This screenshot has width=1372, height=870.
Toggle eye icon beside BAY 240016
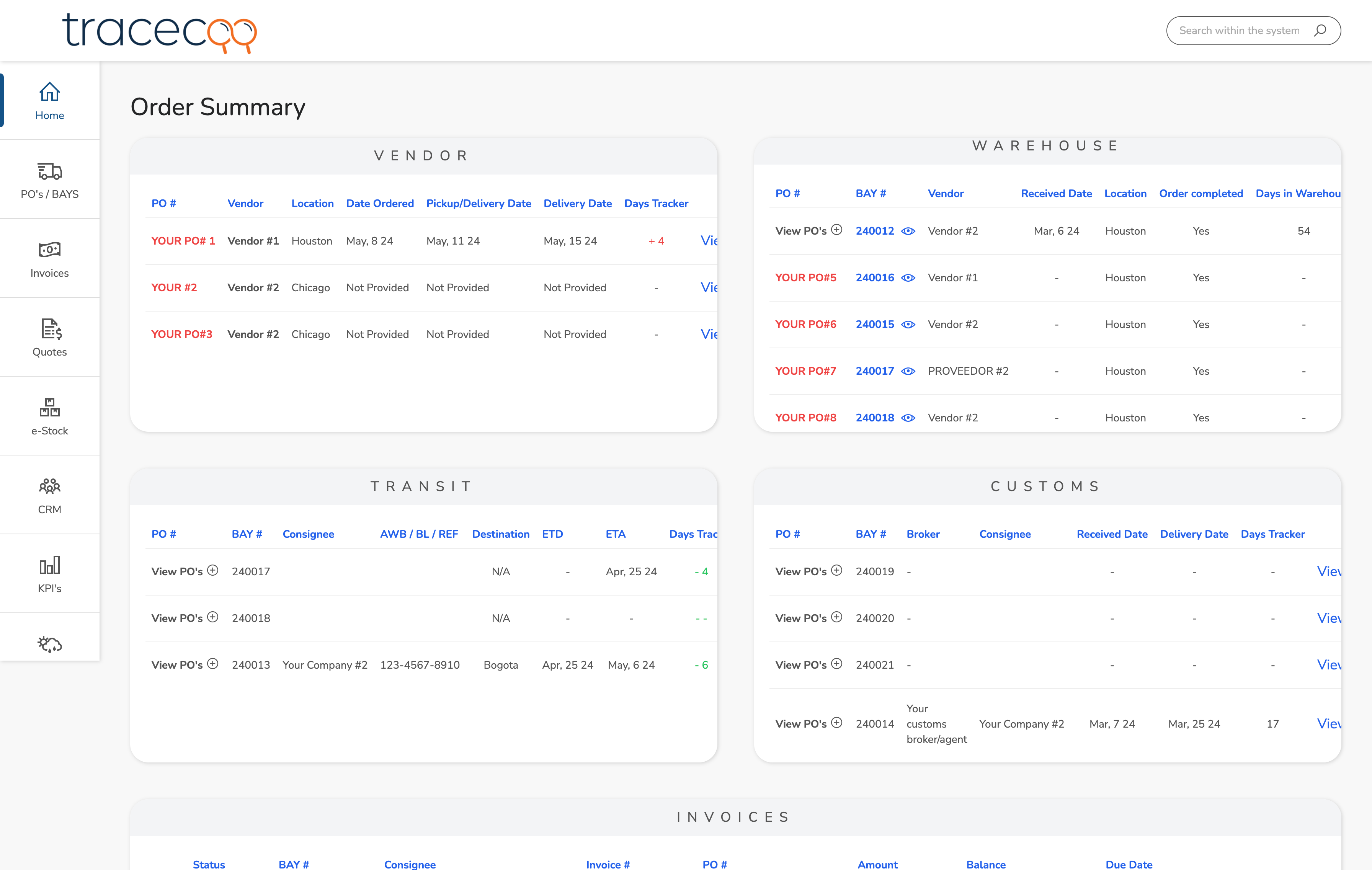[x=908, y=278]
